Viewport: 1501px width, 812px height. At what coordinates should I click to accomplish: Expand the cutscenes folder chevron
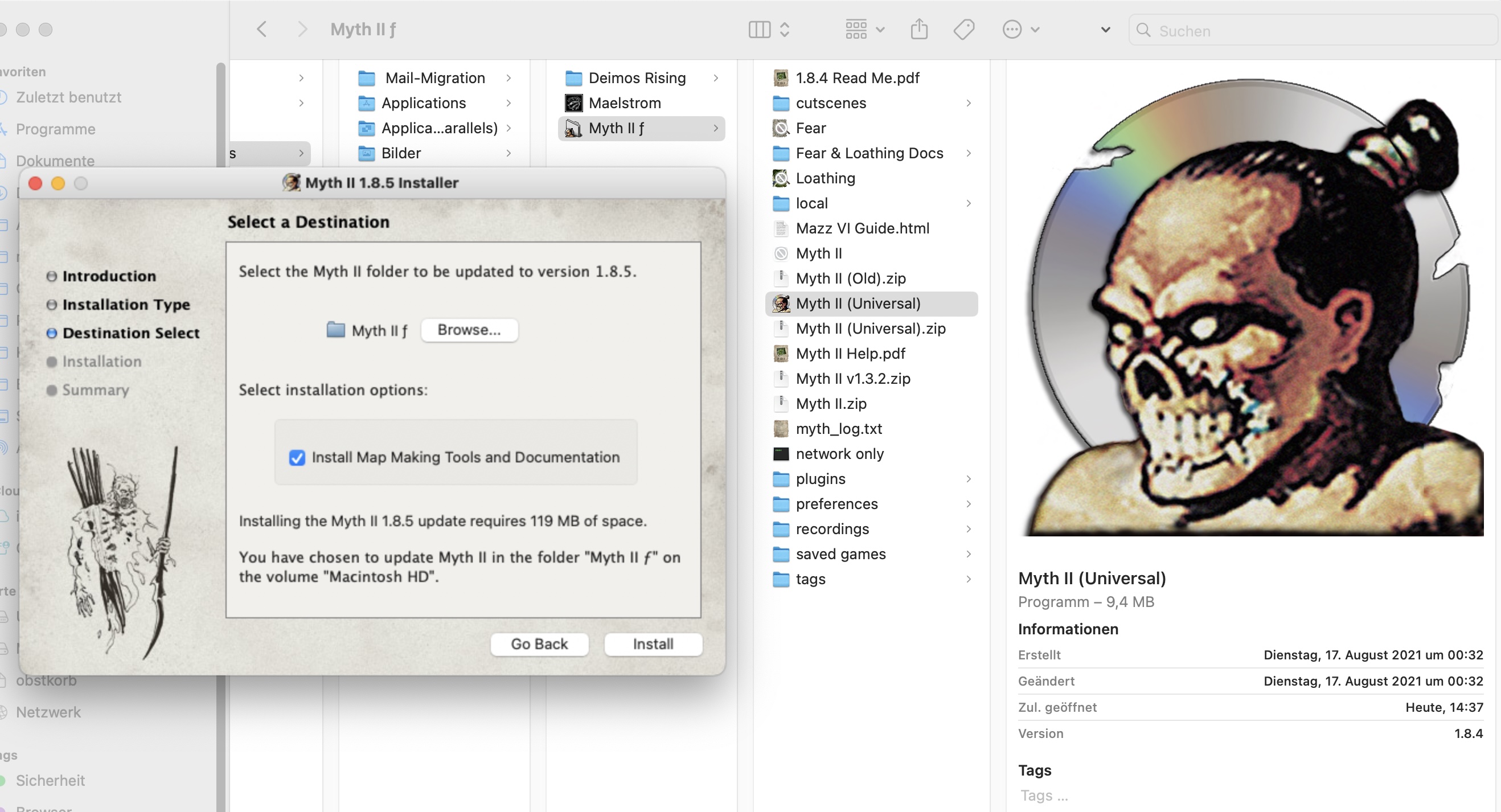(x=969, y=103)
